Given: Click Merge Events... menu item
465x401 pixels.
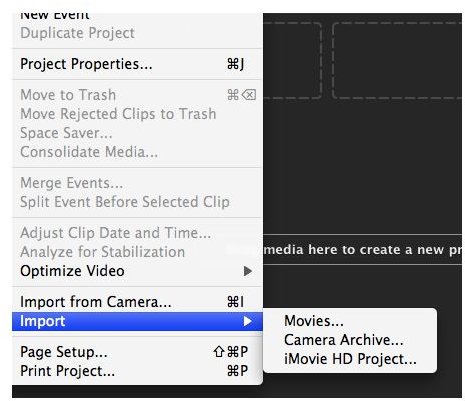Looking at the screenshot, I should (x=137, y=183).
